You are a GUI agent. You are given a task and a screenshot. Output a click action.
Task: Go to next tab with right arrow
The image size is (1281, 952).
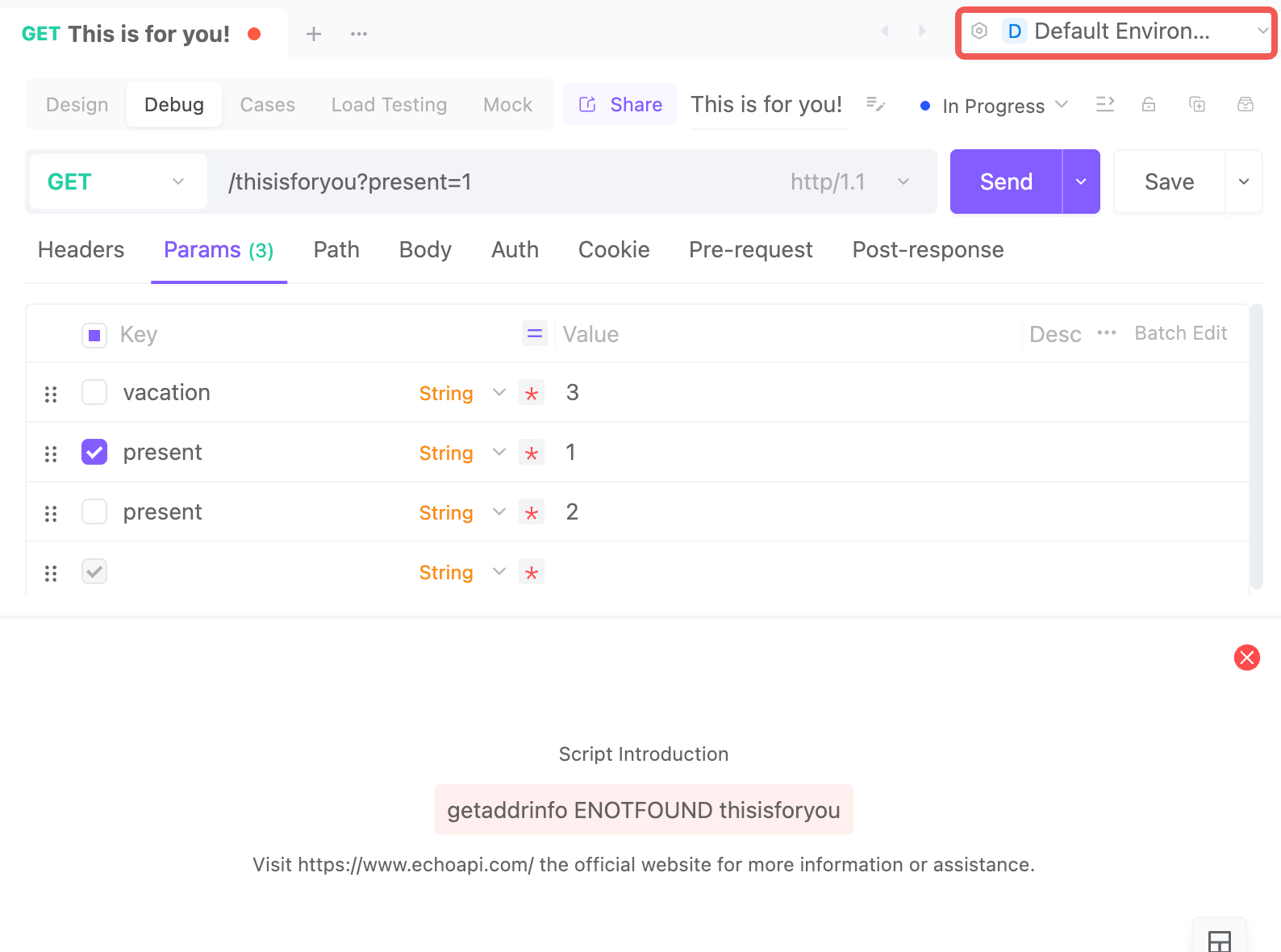pyautogui.click(x=922, y=31)
